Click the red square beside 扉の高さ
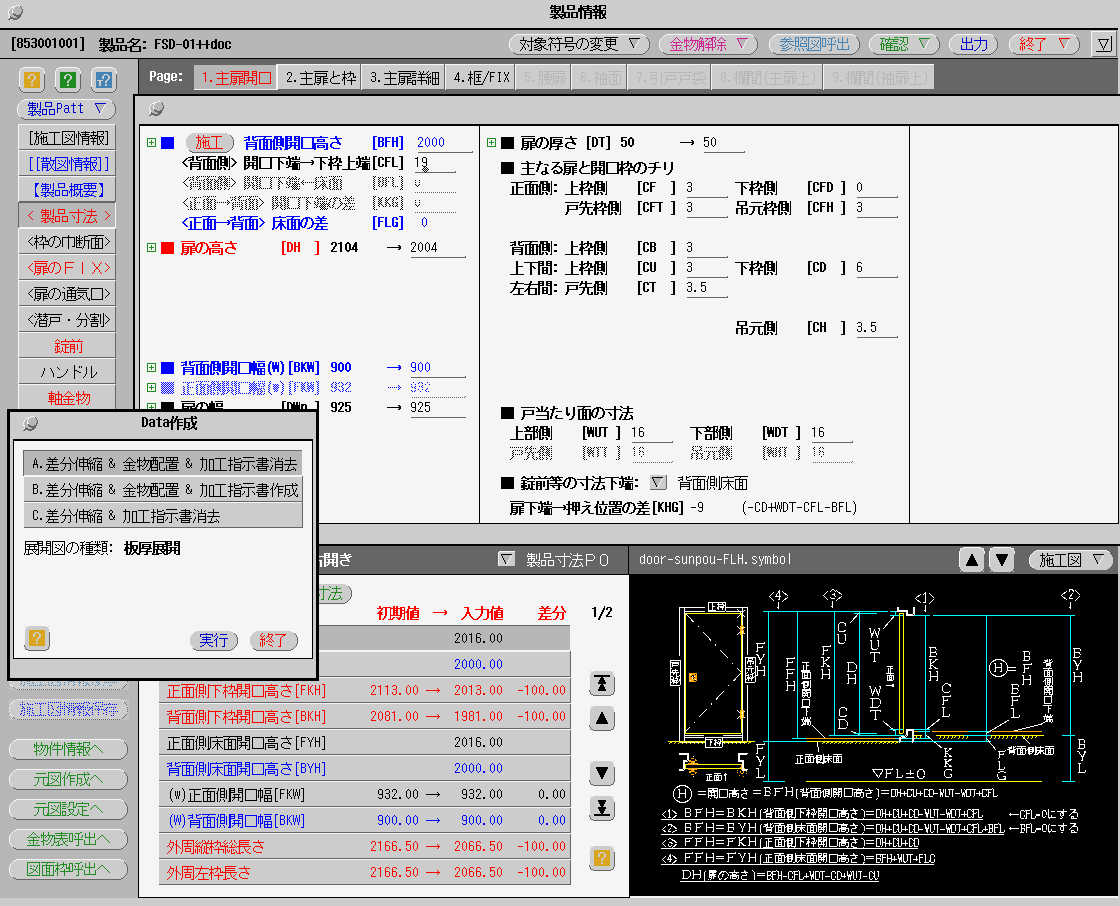 [x=168, y=248]
